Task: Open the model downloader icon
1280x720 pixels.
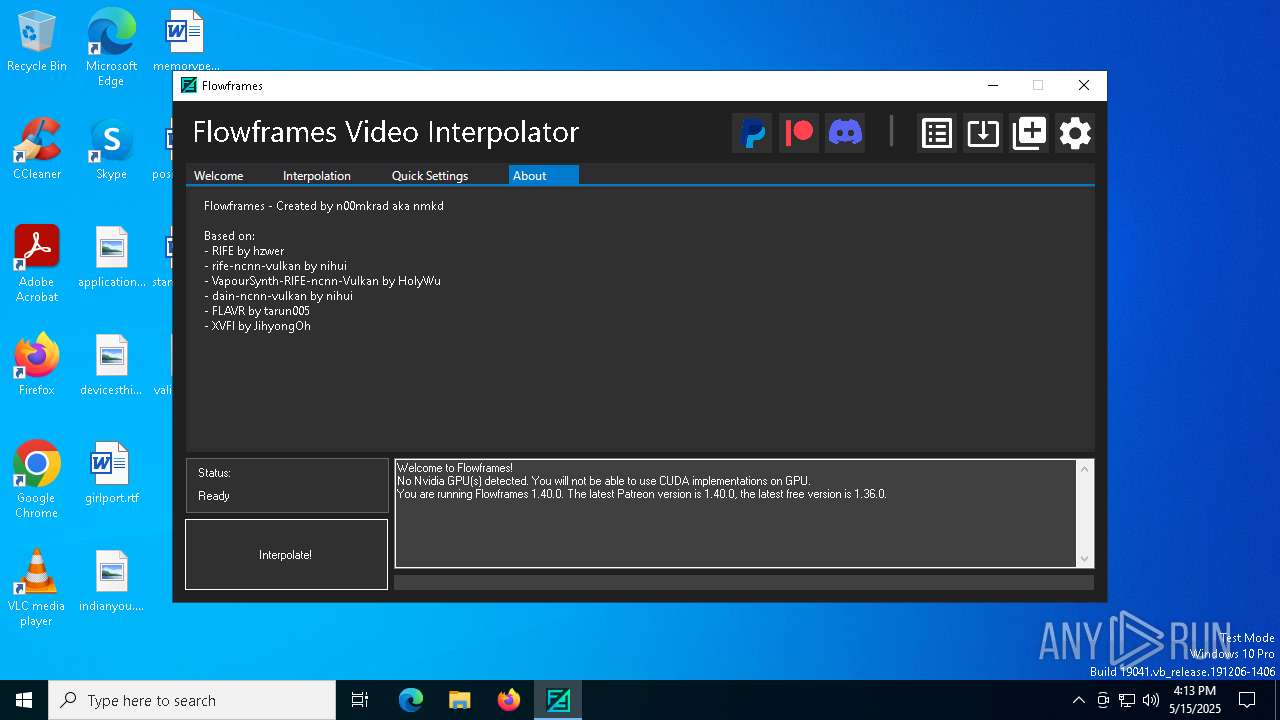Action: (983, 133)
